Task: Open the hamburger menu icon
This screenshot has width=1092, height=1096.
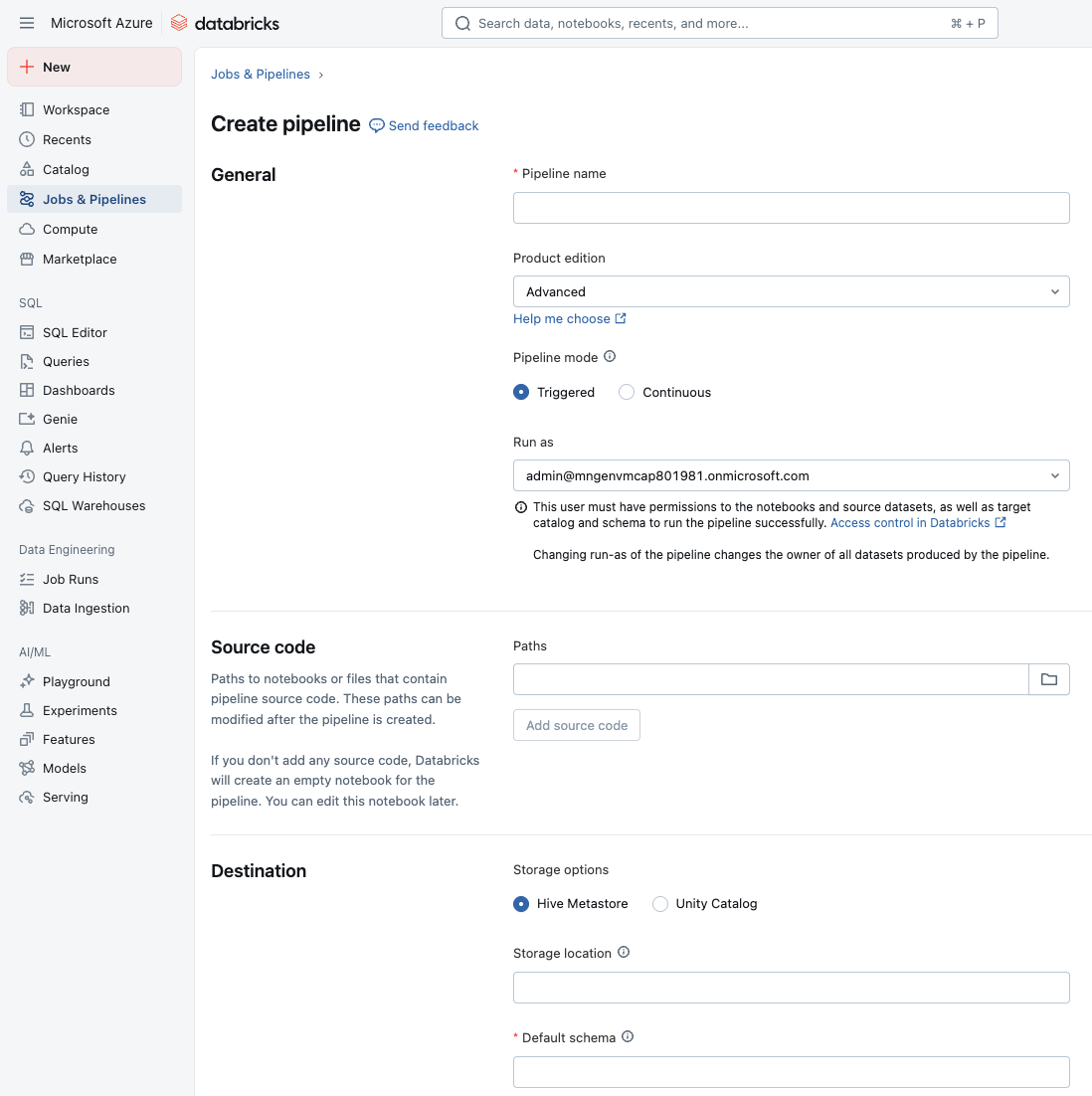Action: tap(27, 22)
